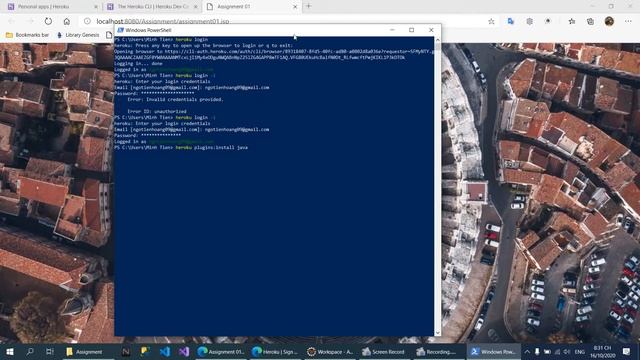
Task: Click PowerShell scrollbar up arrow
Action: coord(438,40)
